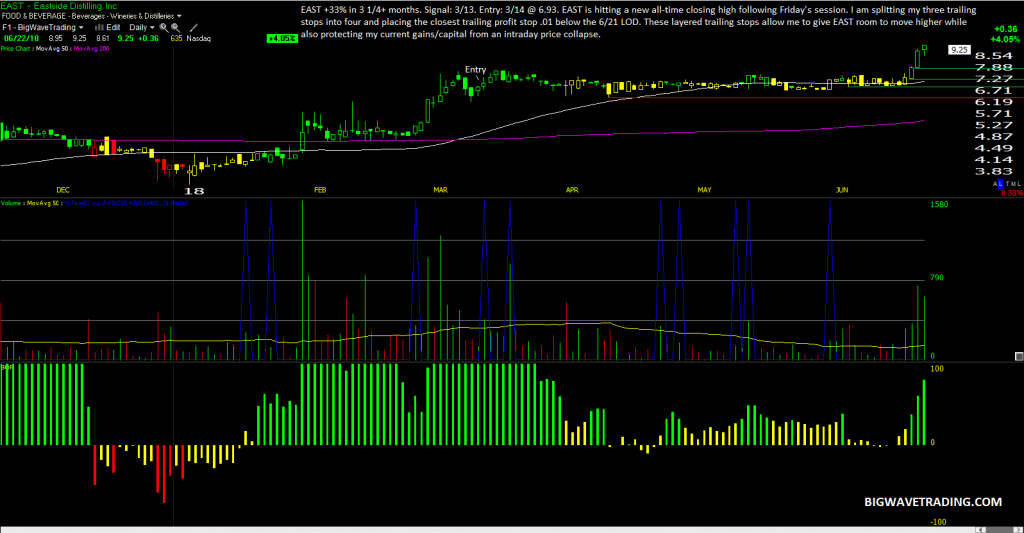Image resolution: width=1024 pixels, height=533 pixels.
Task: Click the MovAvg 50 indicator label
Action: [52, 48]
